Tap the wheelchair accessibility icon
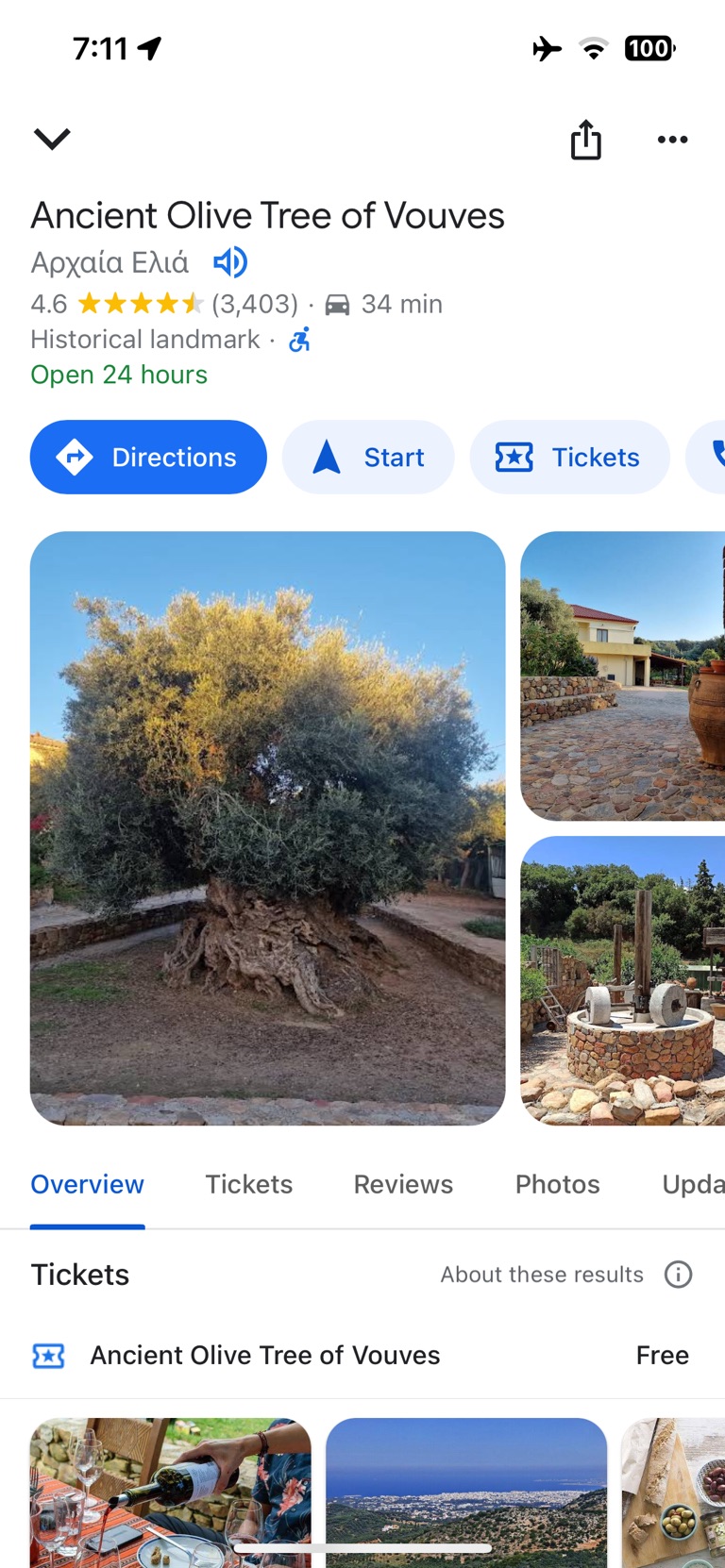This screenshot has width=725, height=1568. (x=299, y=340)
